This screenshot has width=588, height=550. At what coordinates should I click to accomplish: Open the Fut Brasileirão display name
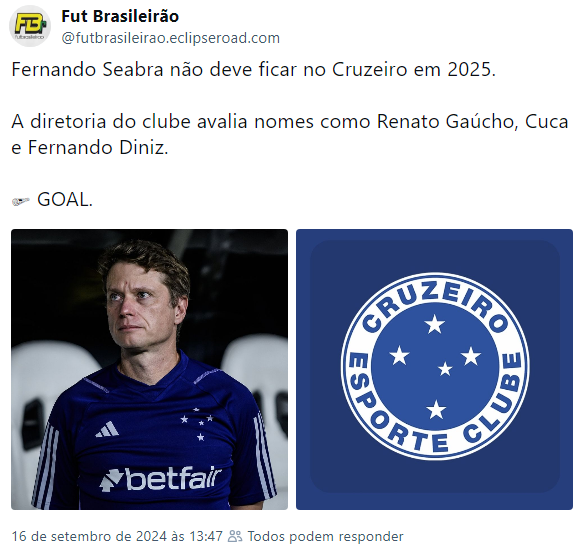tap(120, 16)
